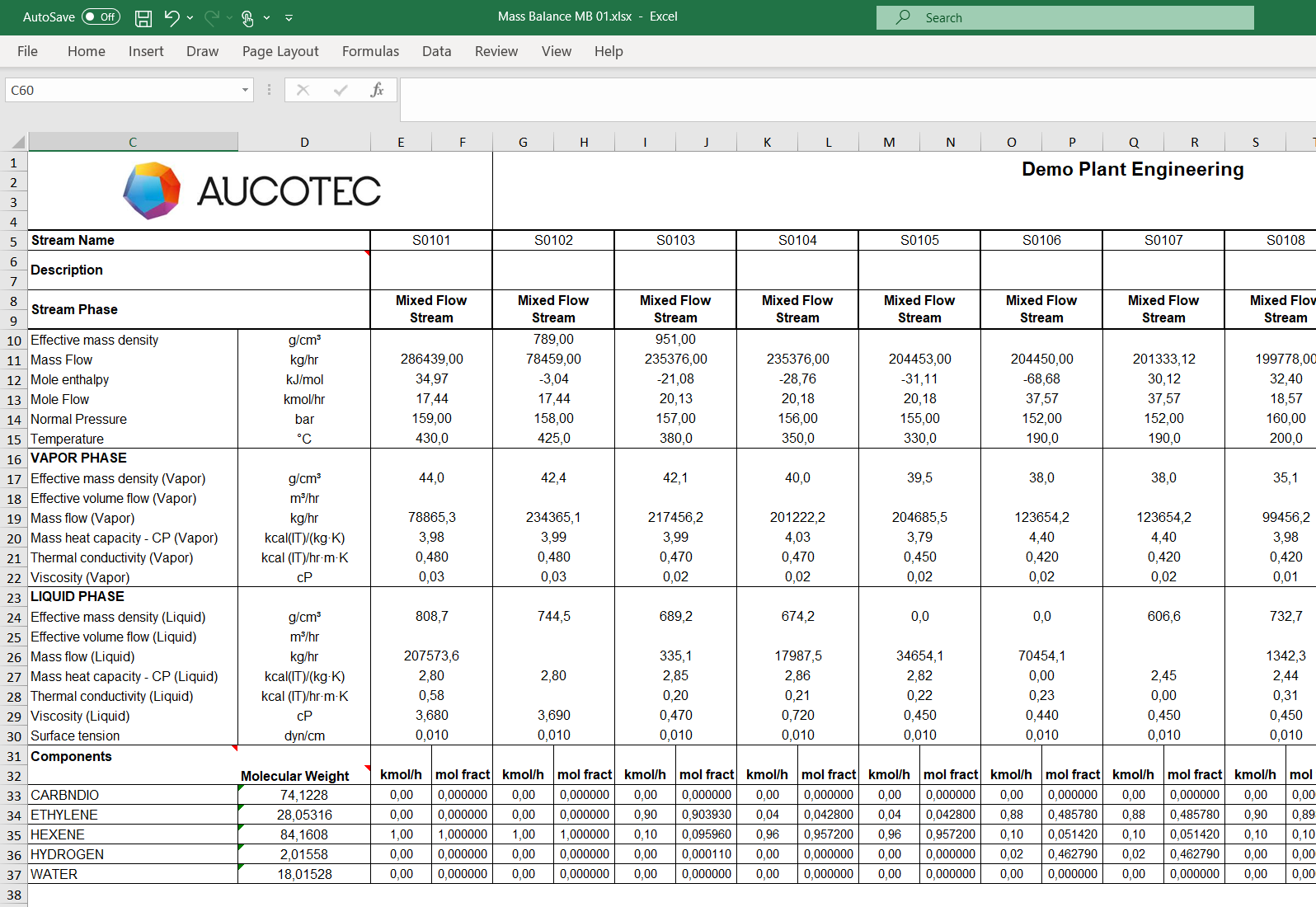Toggle Touch/Mouse mode icon
Image resolution: width=1316 pixels, height=907 pixels.
pyautogui.click(x=247, y=17)
